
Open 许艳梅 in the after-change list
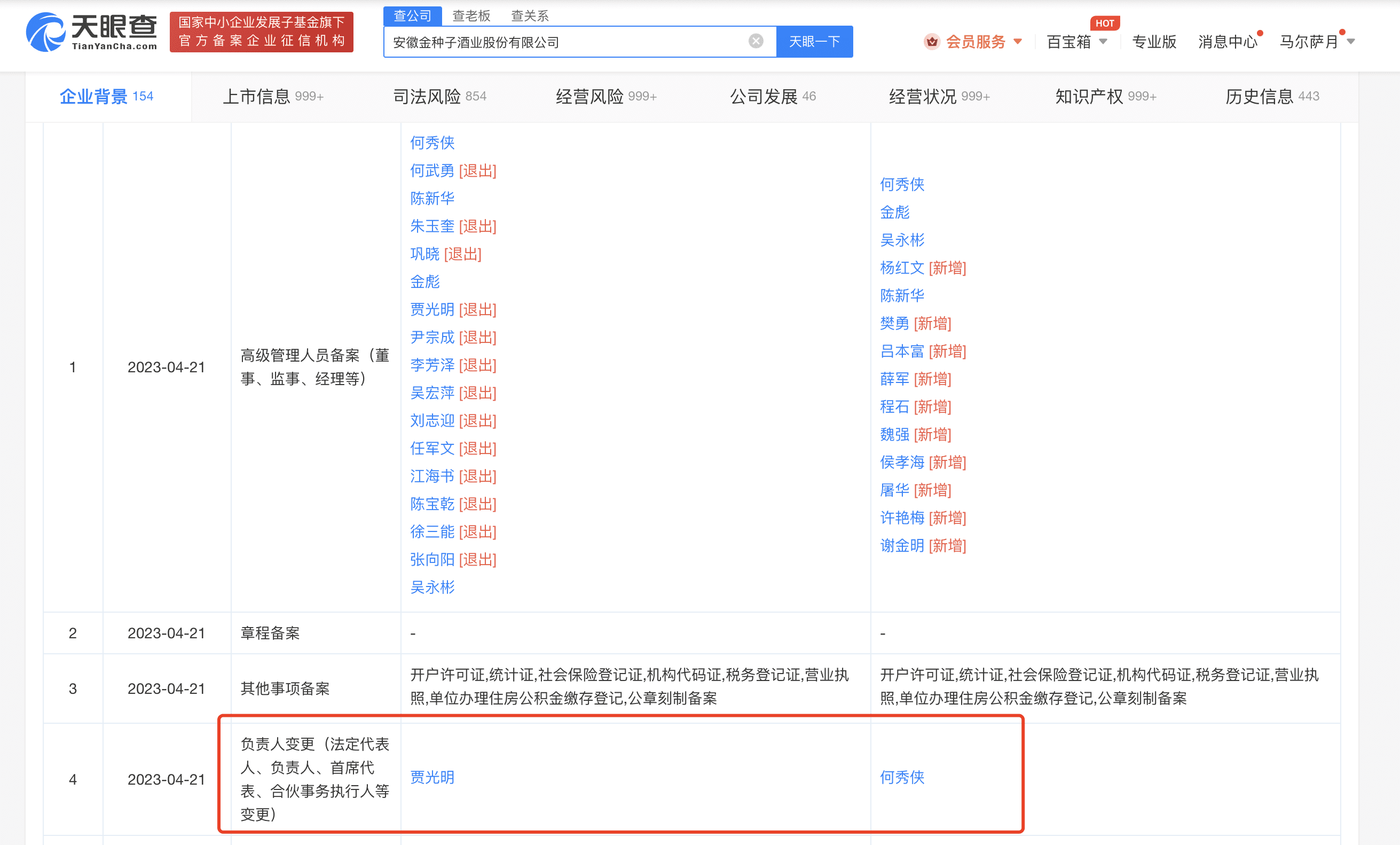point(902,518)
